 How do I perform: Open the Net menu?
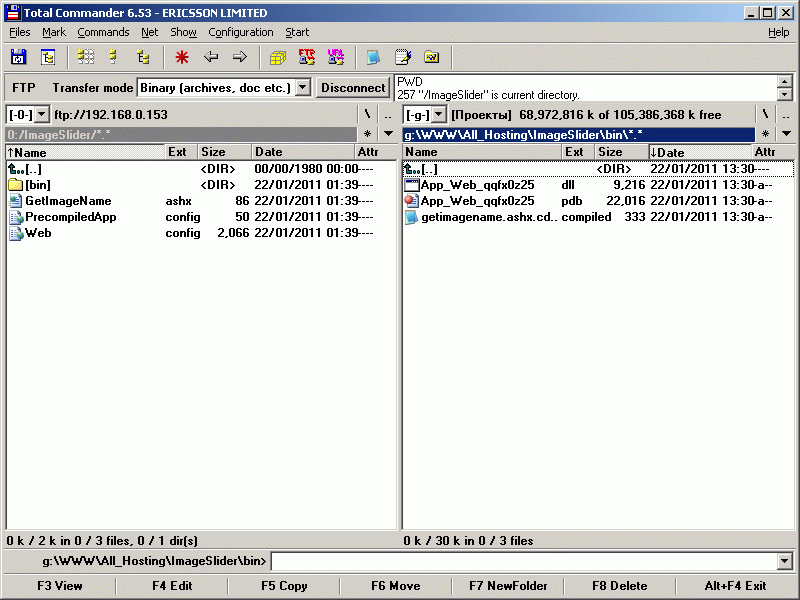click(x=149, y=32)
